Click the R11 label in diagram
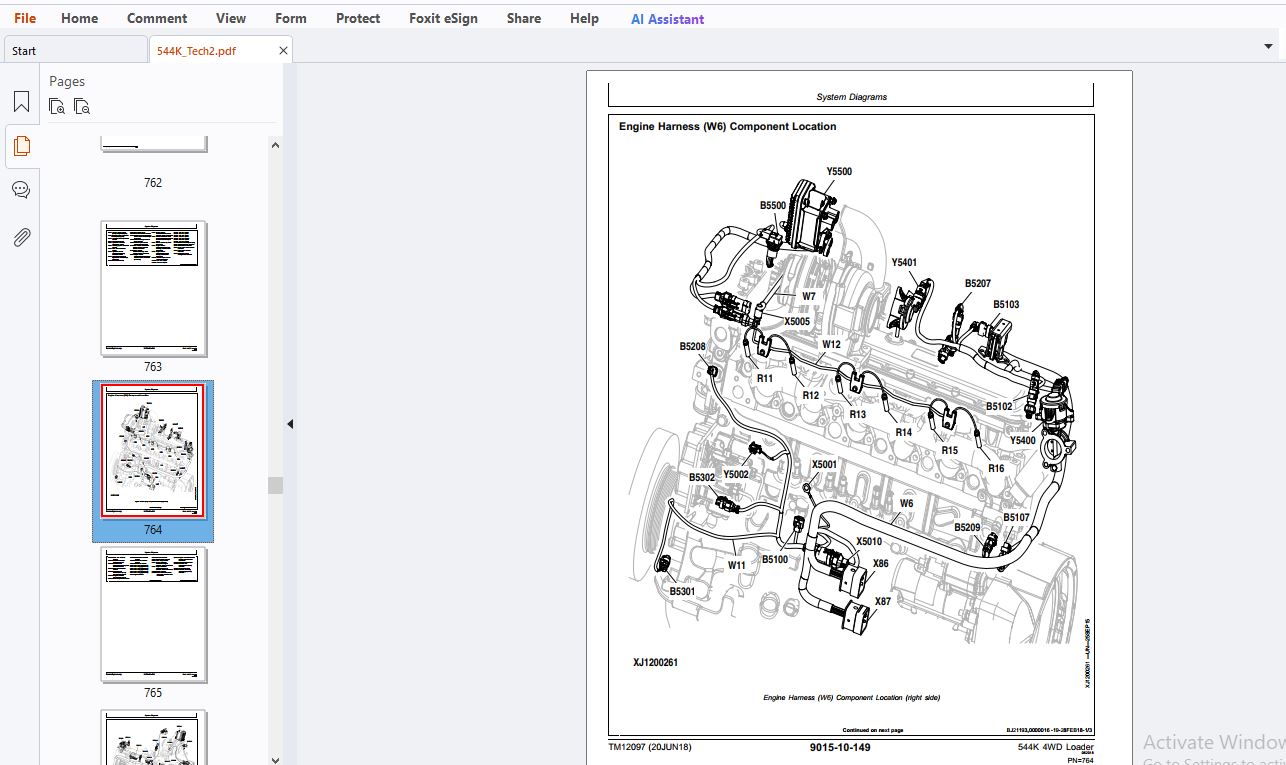The width and height of the screenshot is (1286, 765). coord(765,379)
